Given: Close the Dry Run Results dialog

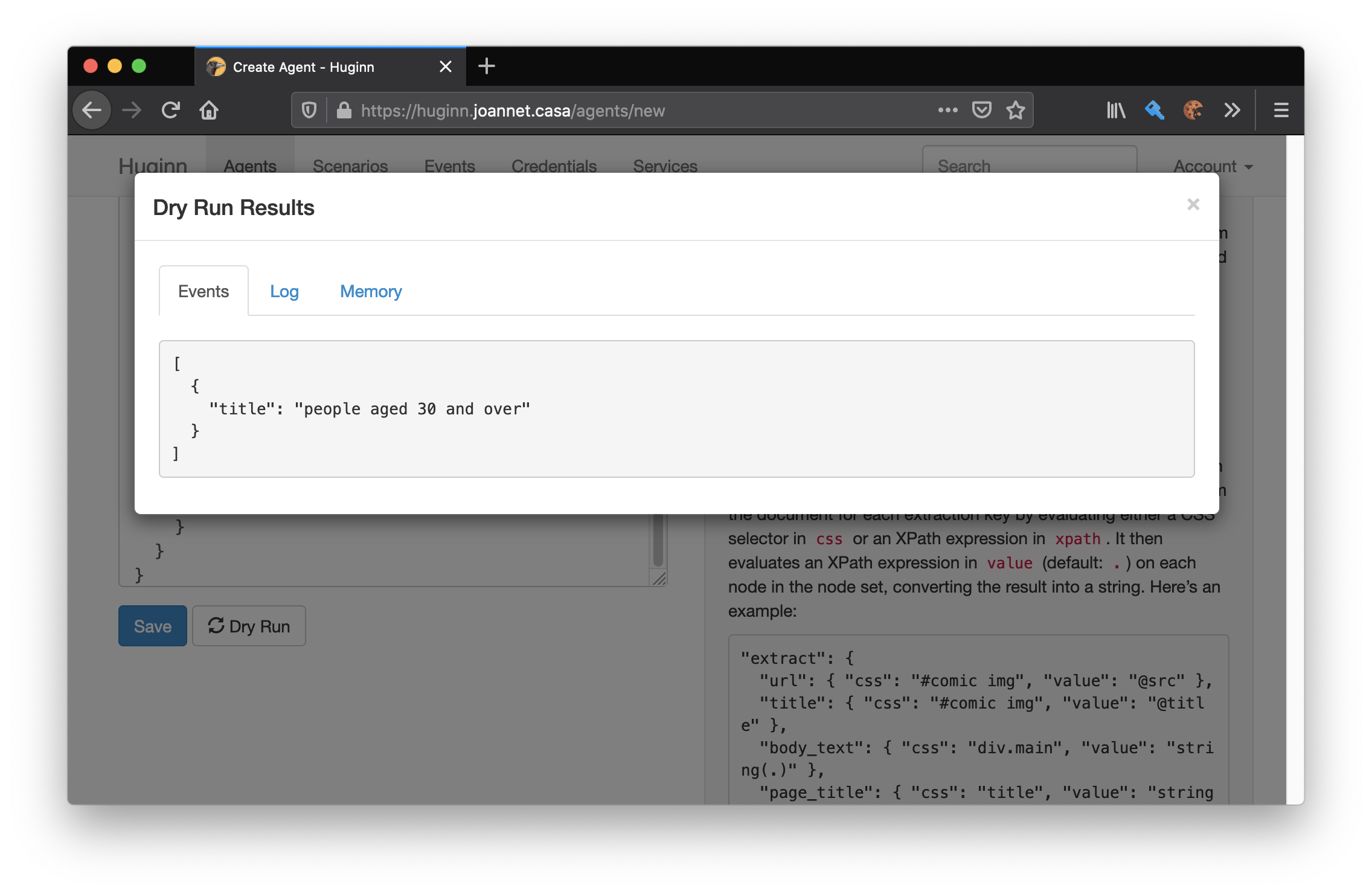Looking at the screenshot, I should click(x=1193, y=205).
